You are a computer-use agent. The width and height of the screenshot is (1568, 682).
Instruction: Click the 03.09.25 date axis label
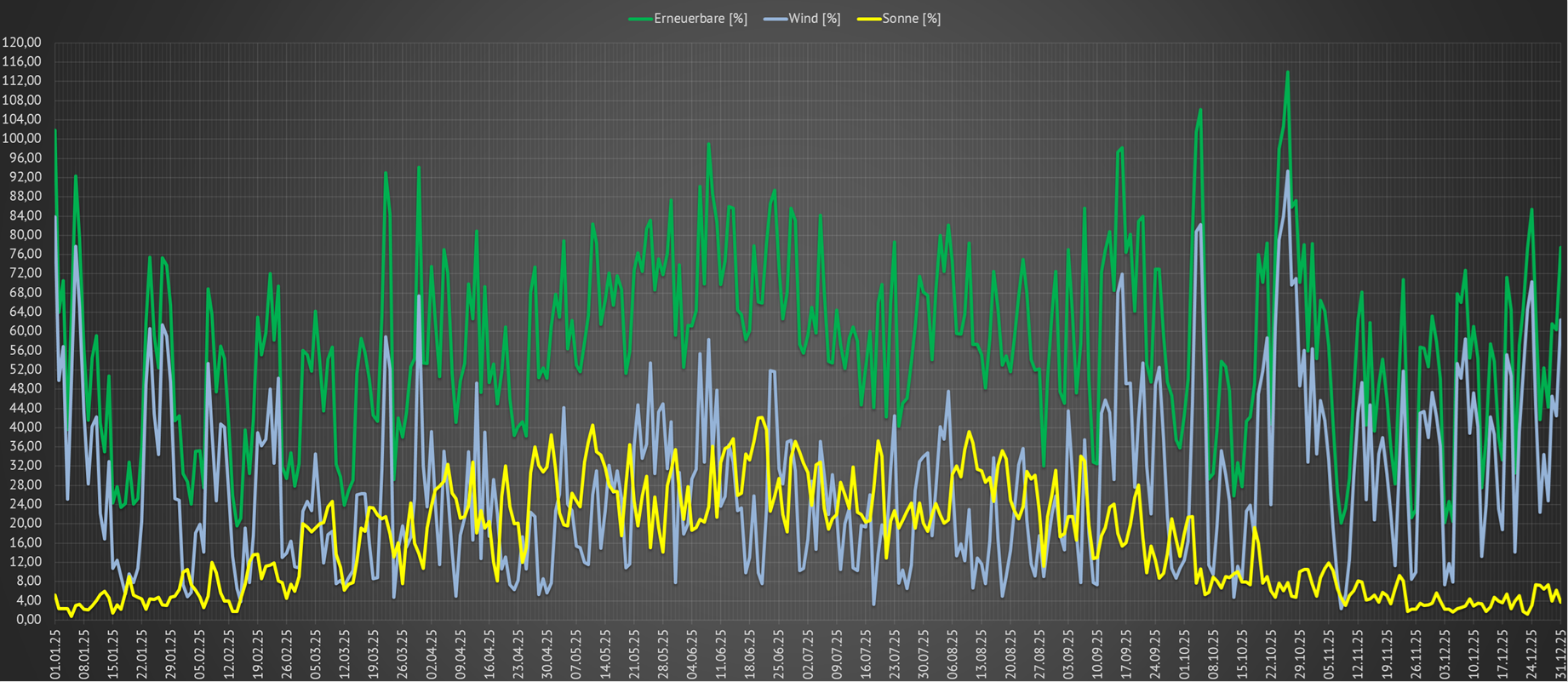click(x=1067, y=654)
